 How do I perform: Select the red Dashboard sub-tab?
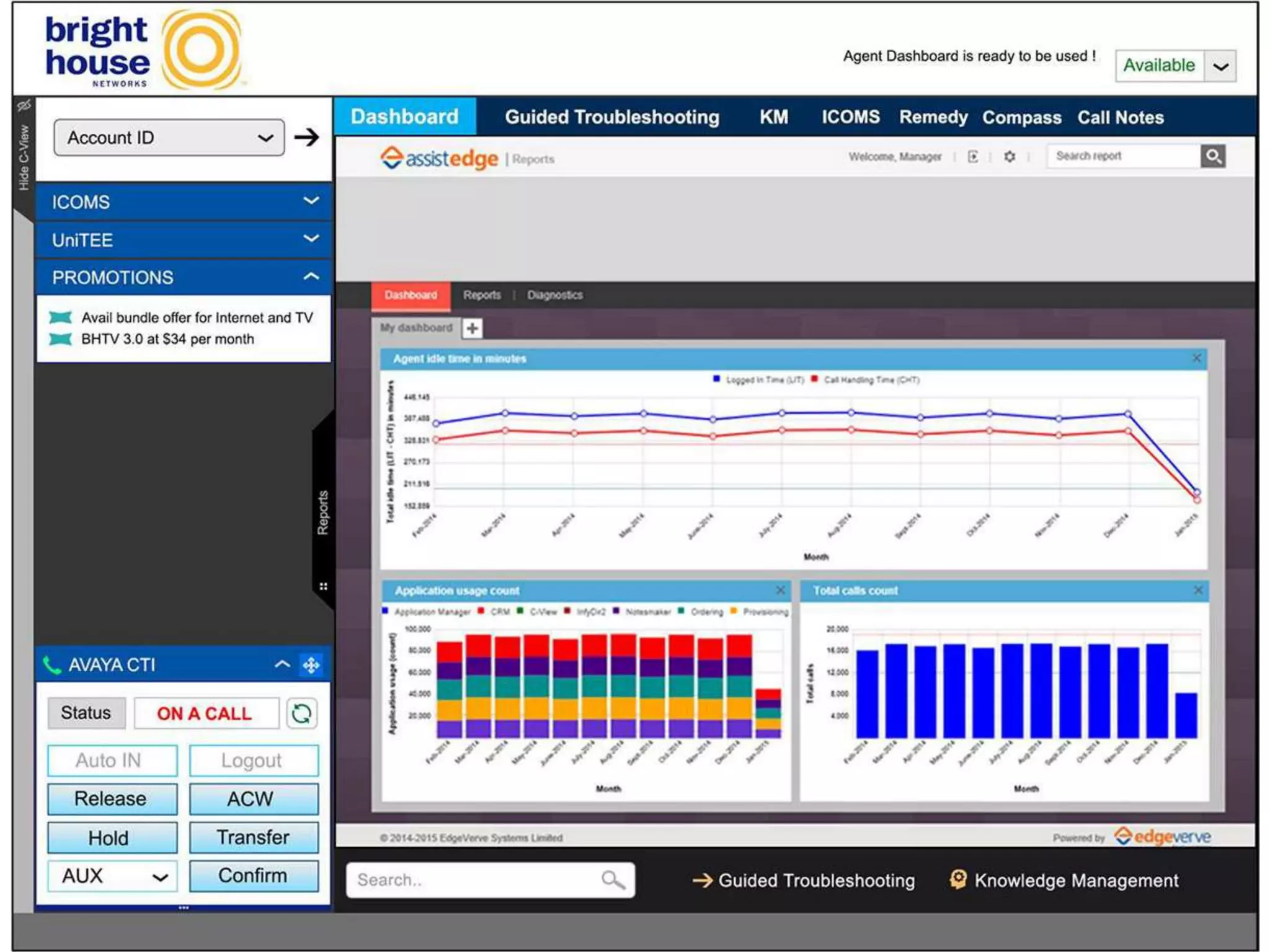tap(411, 296)
